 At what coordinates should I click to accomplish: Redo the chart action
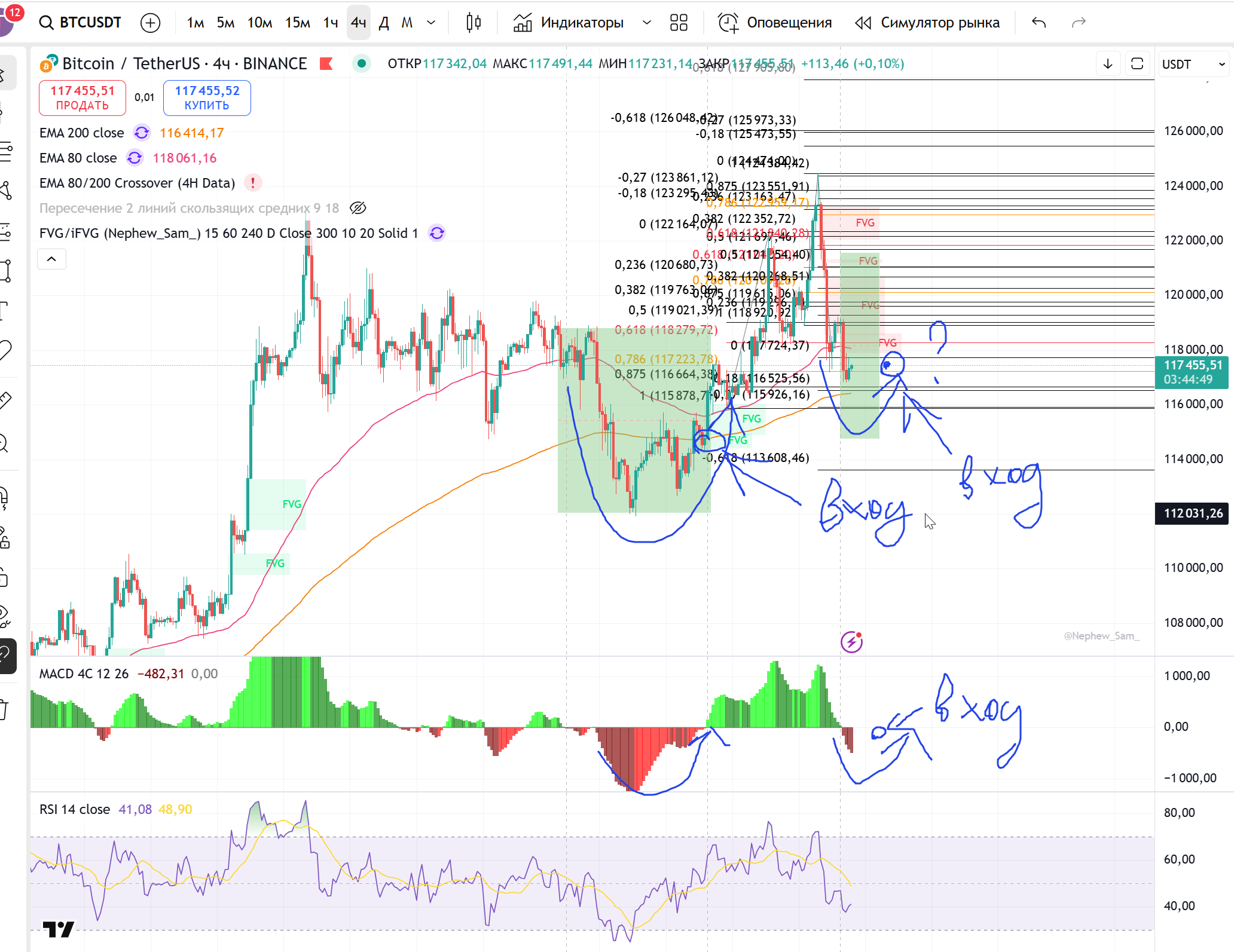tap(1079, 23)
